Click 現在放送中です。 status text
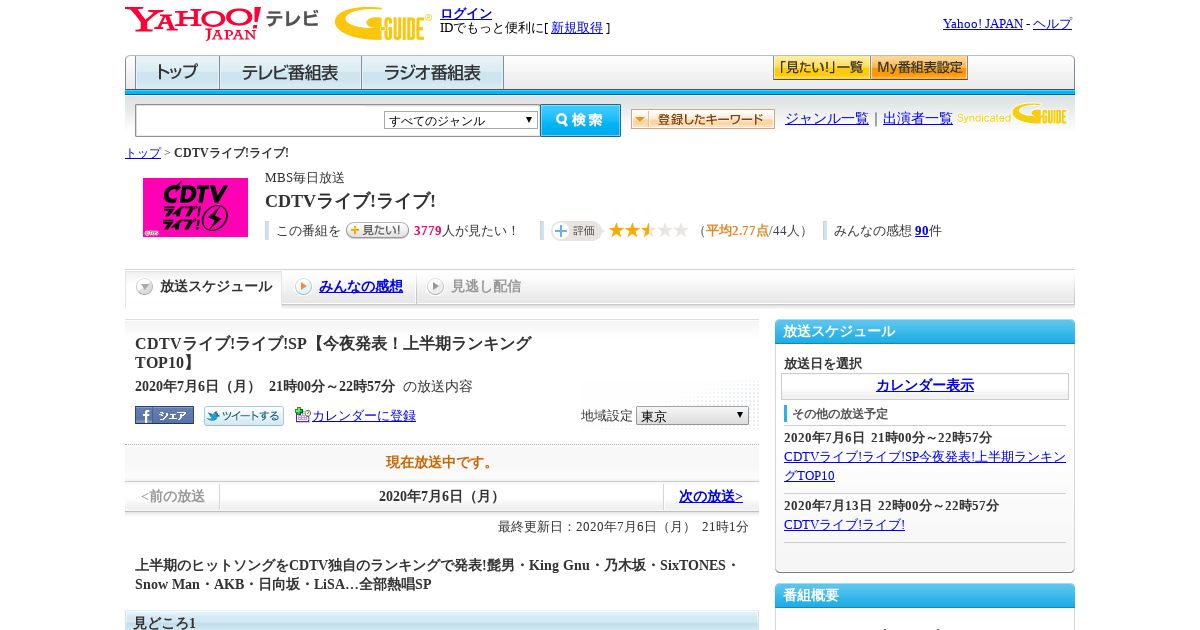Image resolution: width=1200 pixels, height=630 pixels. point(441,462)
